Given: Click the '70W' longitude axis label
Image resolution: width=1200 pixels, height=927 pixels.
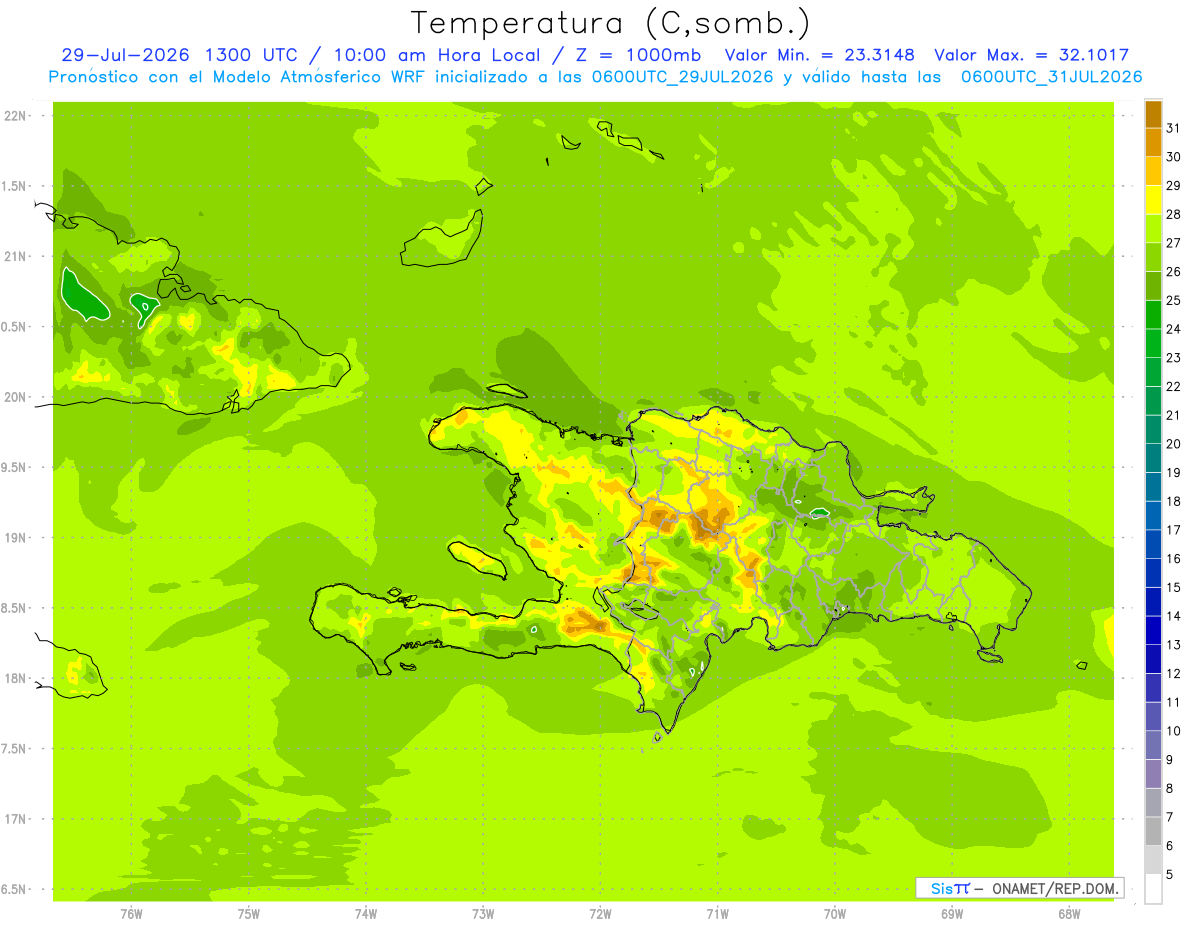Looking at the screenshot, I should tap(835, 914).
